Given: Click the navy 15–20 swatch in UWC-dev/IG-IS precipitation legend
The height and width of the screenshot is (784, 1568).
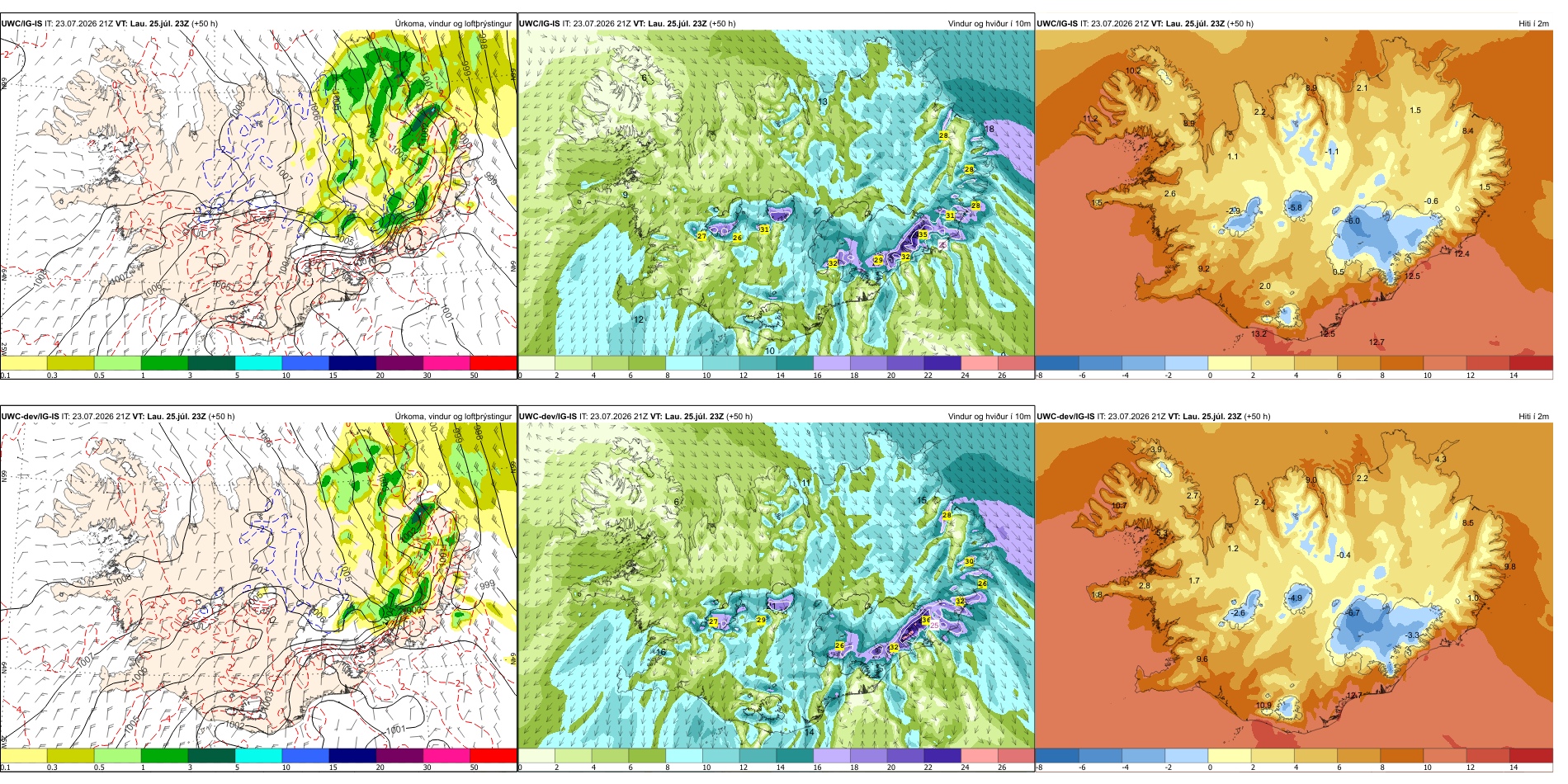Looking at the screenshot, I should tap(352, 756).
